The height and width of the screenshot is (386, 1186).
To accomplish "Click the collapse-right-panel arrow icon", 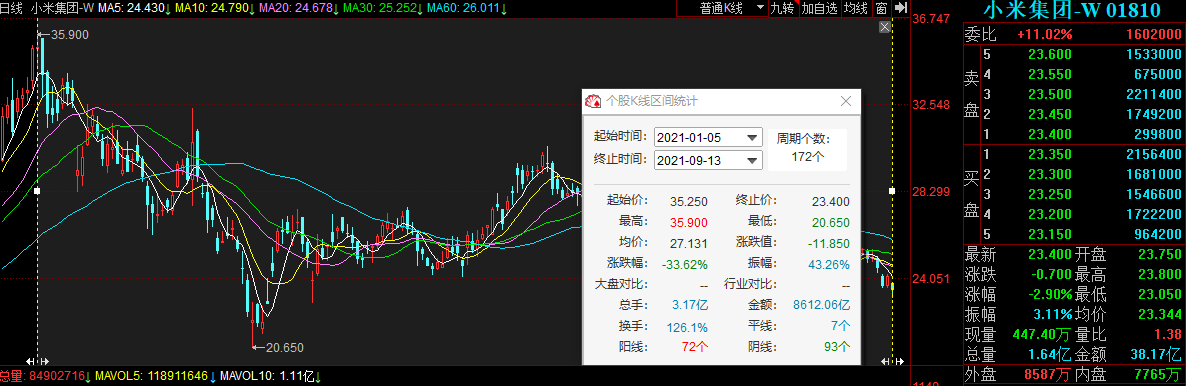I will pos(900,8).
